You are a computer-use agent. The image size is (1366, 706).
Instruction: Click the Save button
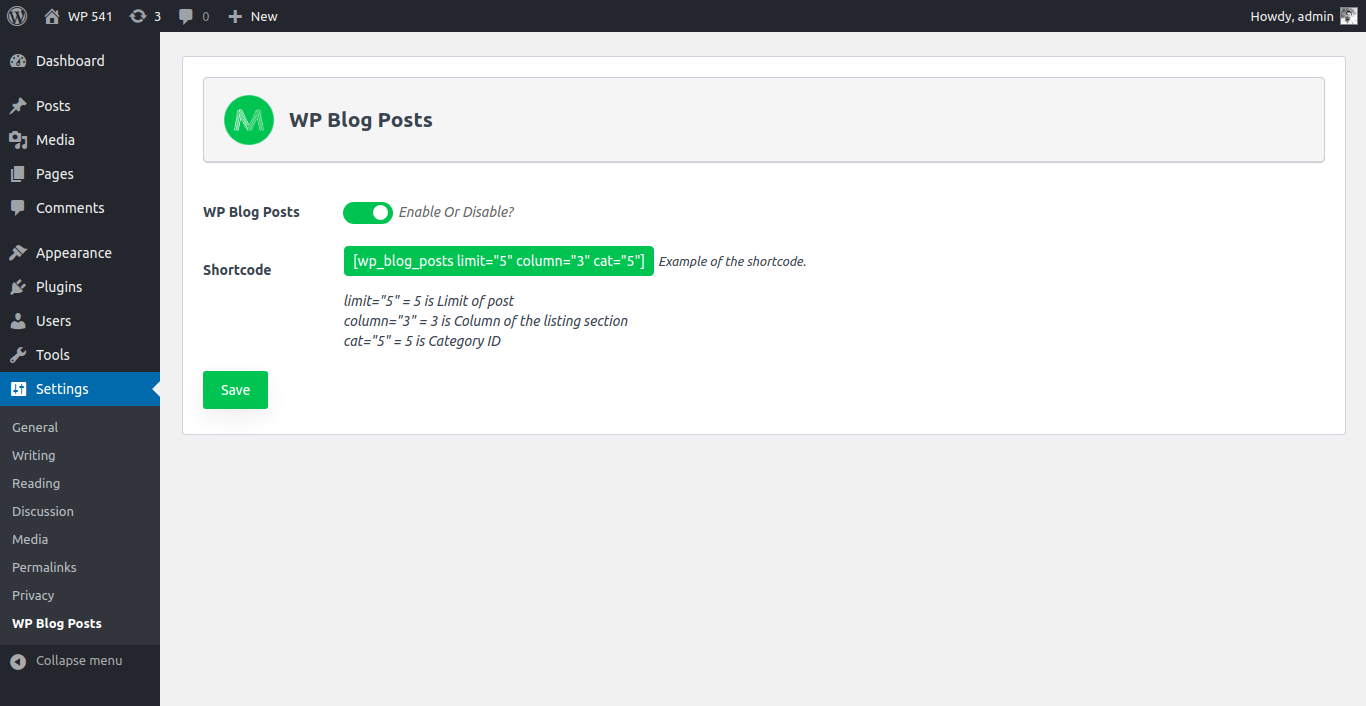point(235,390)
